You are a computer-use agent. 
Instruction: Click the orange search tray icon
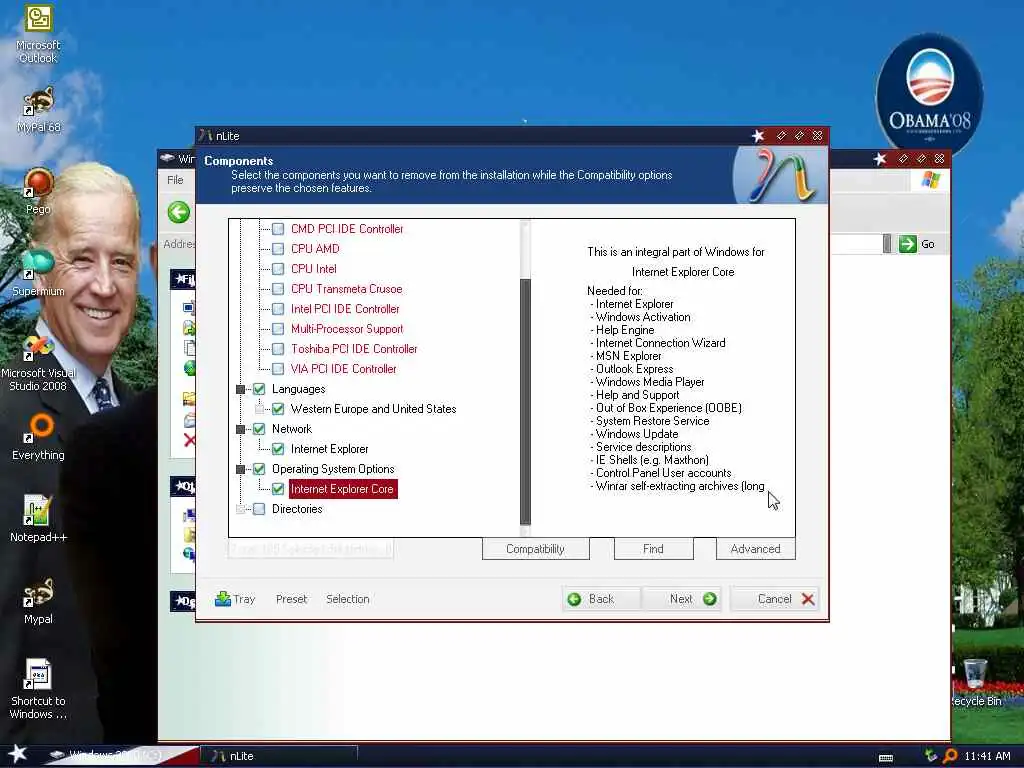pos(950,756)
